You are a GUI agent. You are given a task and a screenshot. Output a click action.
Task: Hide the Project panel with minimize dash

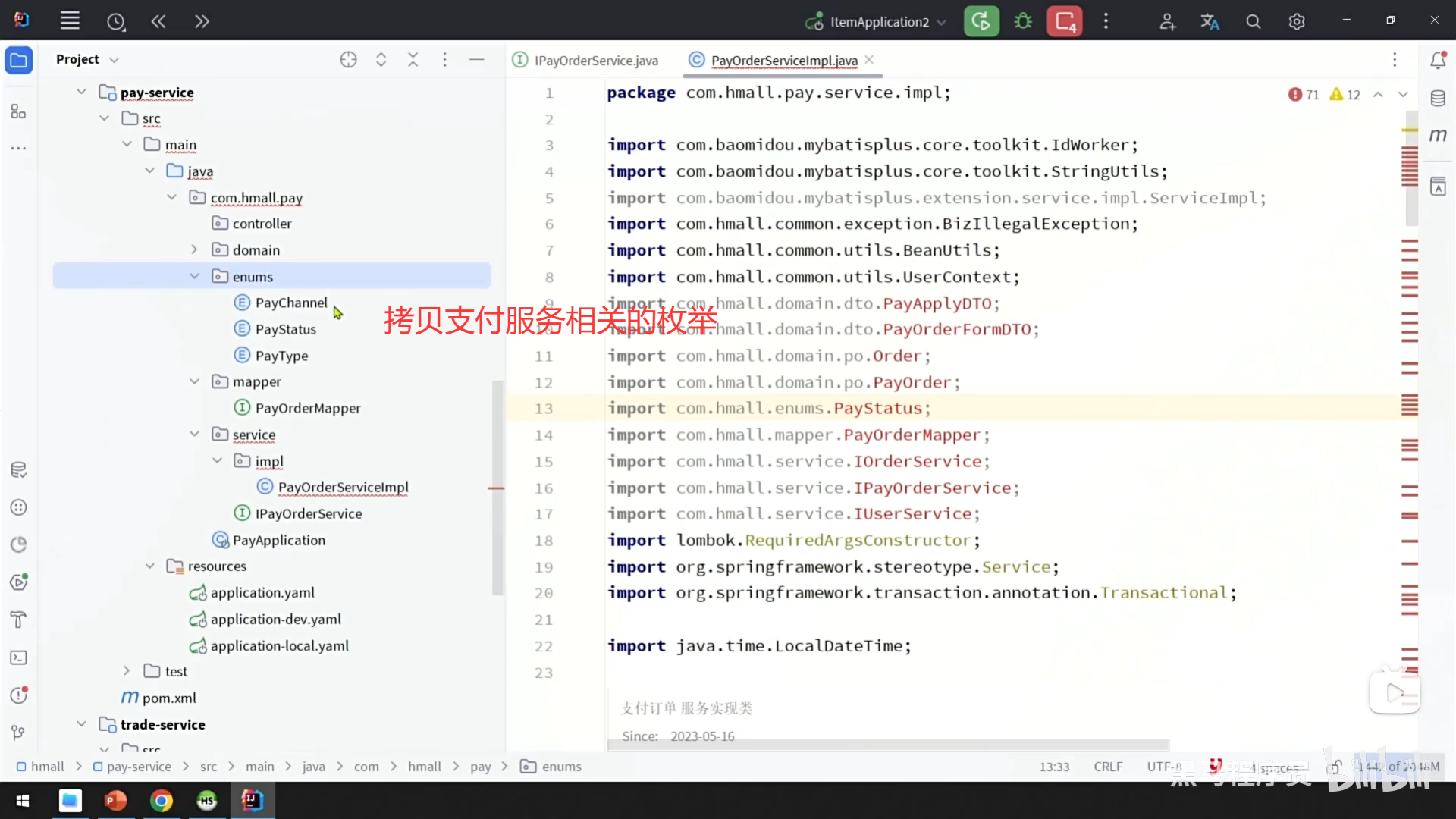click(x=476, y=60)
